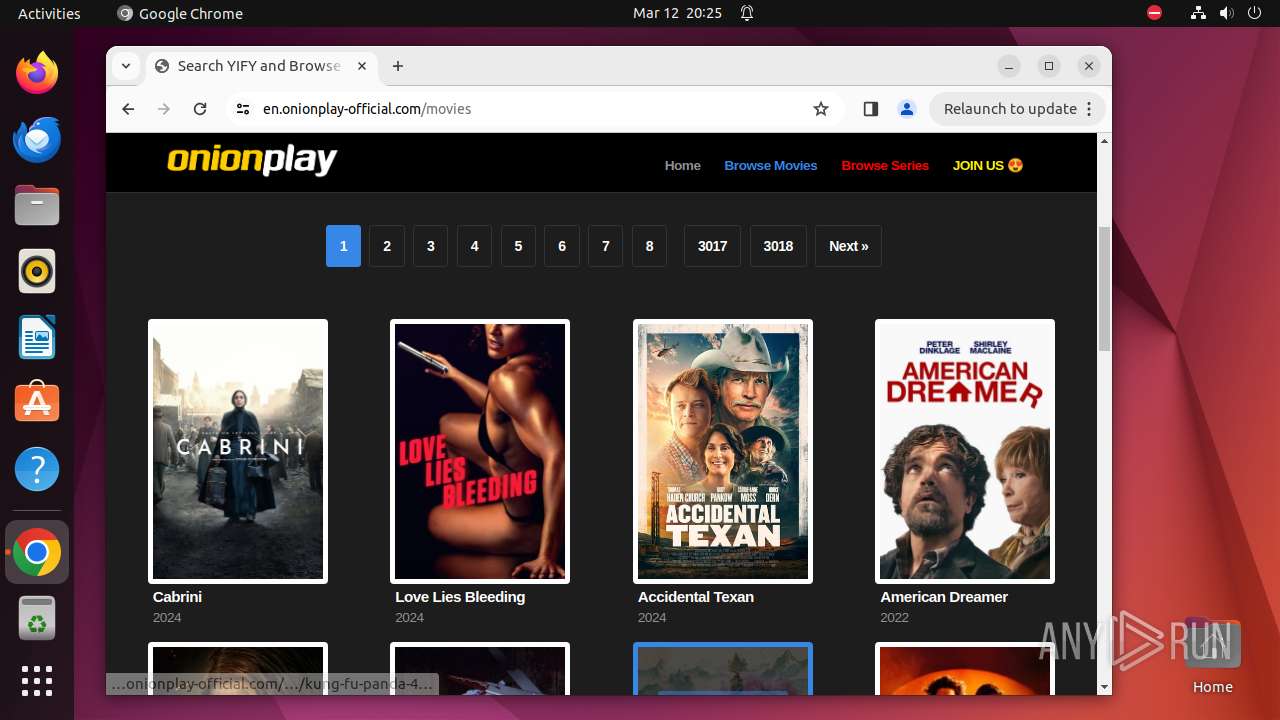Close the Search YIFY tab
Image resolution: width=1280 pixels, height=720 pixels.
(362, 66)
